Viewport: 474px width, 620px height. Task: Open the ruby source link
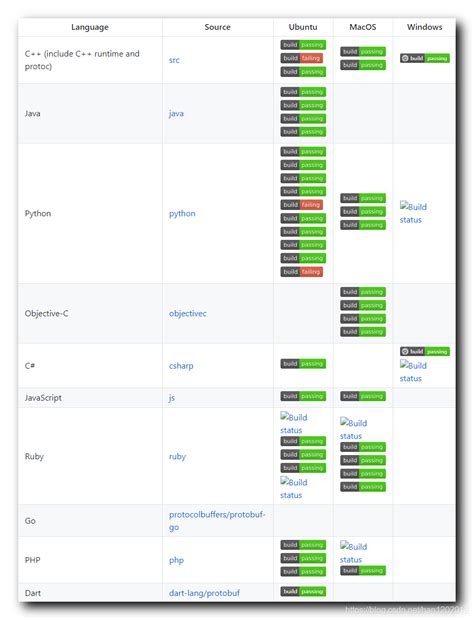click(177, 456)
